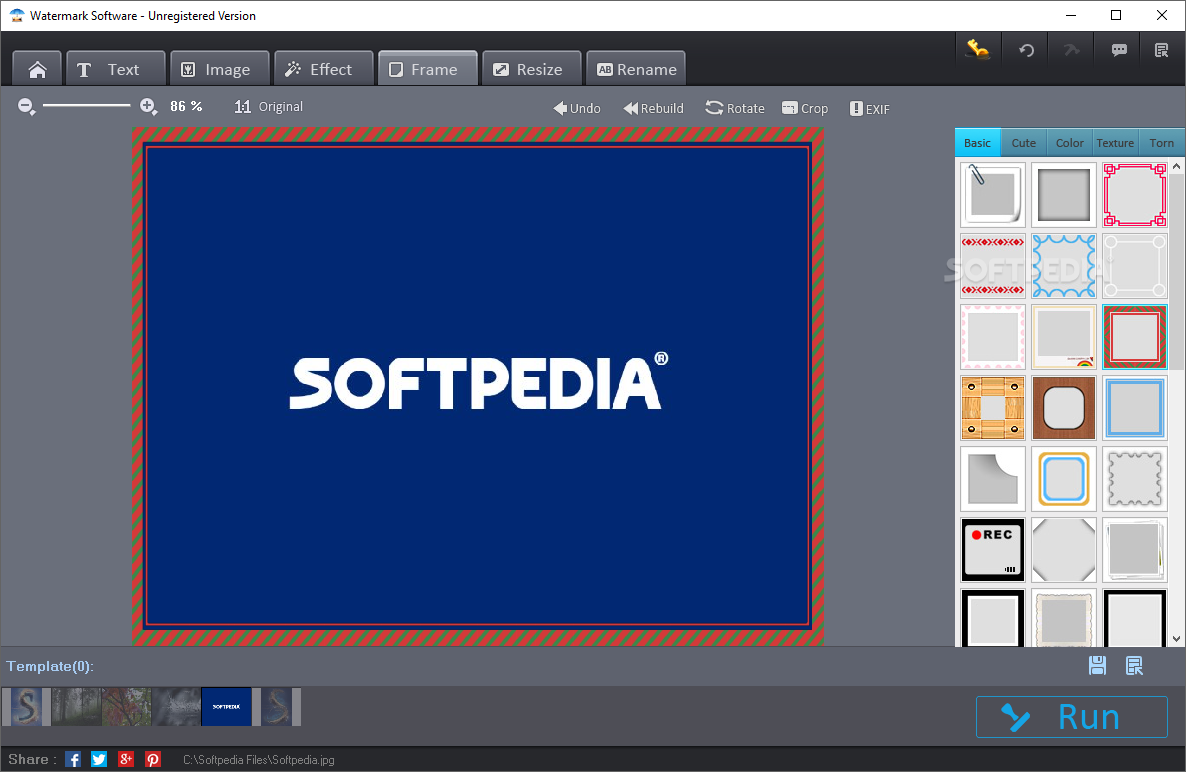Select the first S logo thumbnail
The width and height of the screenshot is (1186, 772).
click(x=26, y=706)
